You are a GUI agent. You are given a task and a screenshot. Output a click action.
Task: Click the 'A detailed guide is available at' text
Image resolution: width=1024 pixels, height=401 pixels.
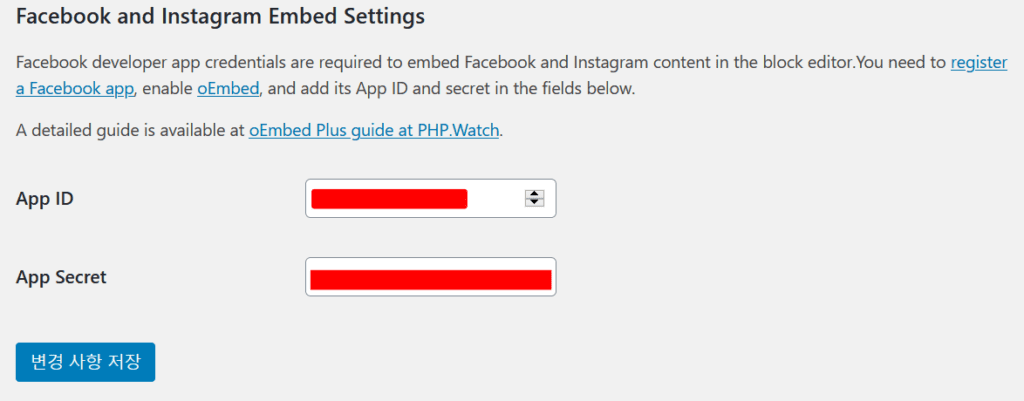130,130
